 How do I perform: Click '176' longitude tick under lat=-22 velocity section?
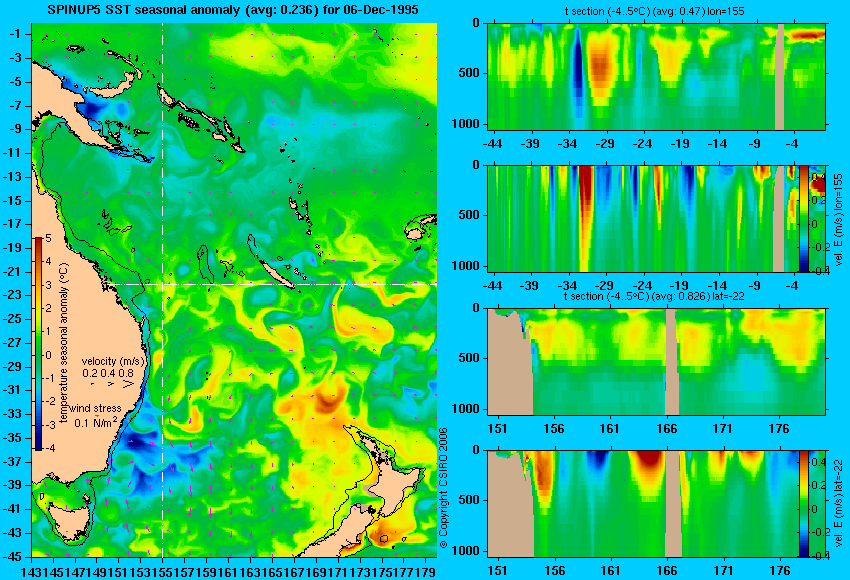(x=780, y=571)
